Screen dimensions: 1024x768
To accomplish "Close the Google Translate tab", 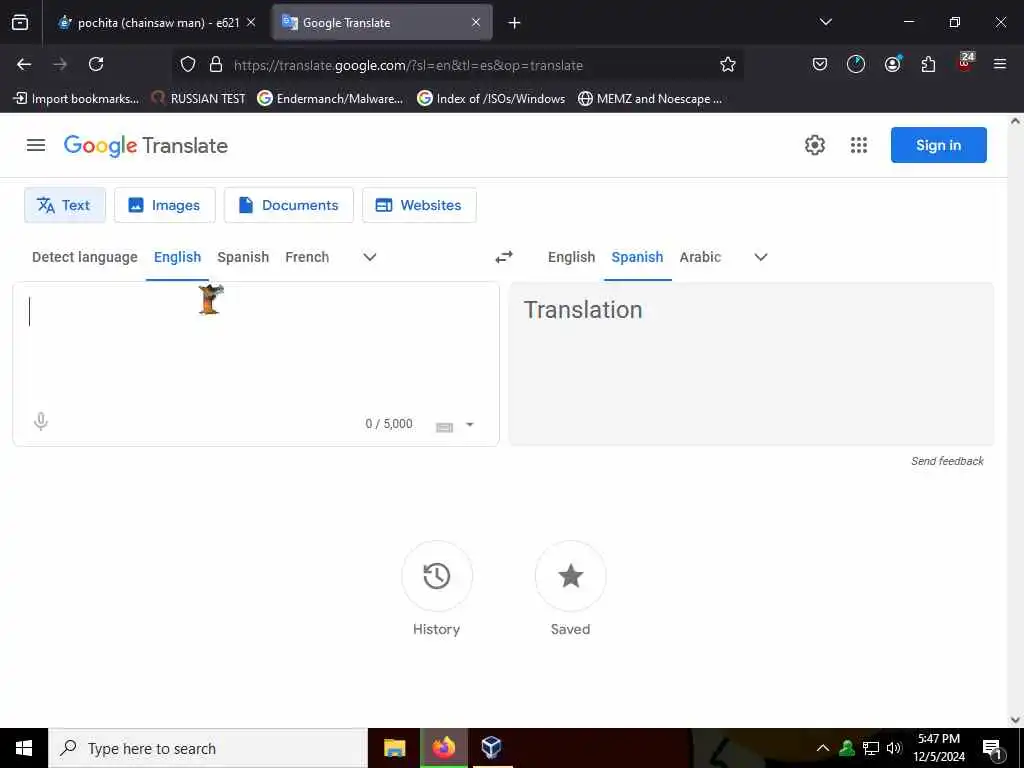I will (x=476, y=23).
